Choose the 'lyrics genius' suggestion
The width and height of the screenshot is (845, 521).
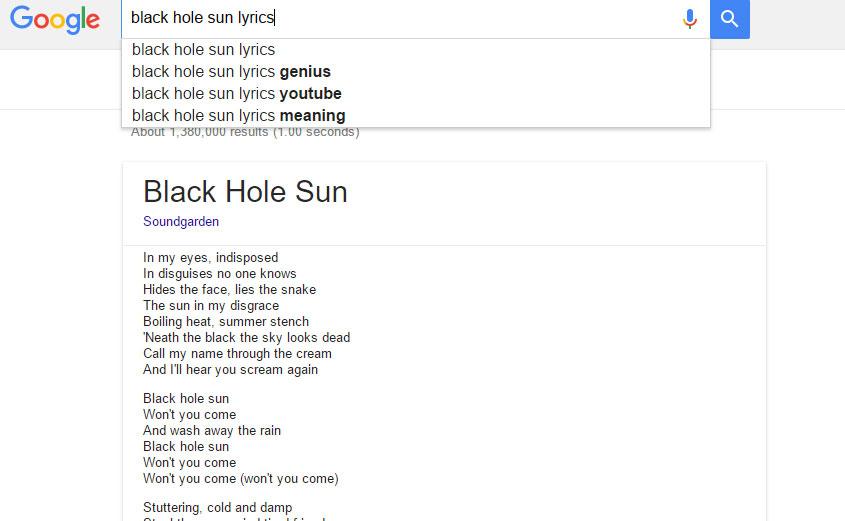415,72
